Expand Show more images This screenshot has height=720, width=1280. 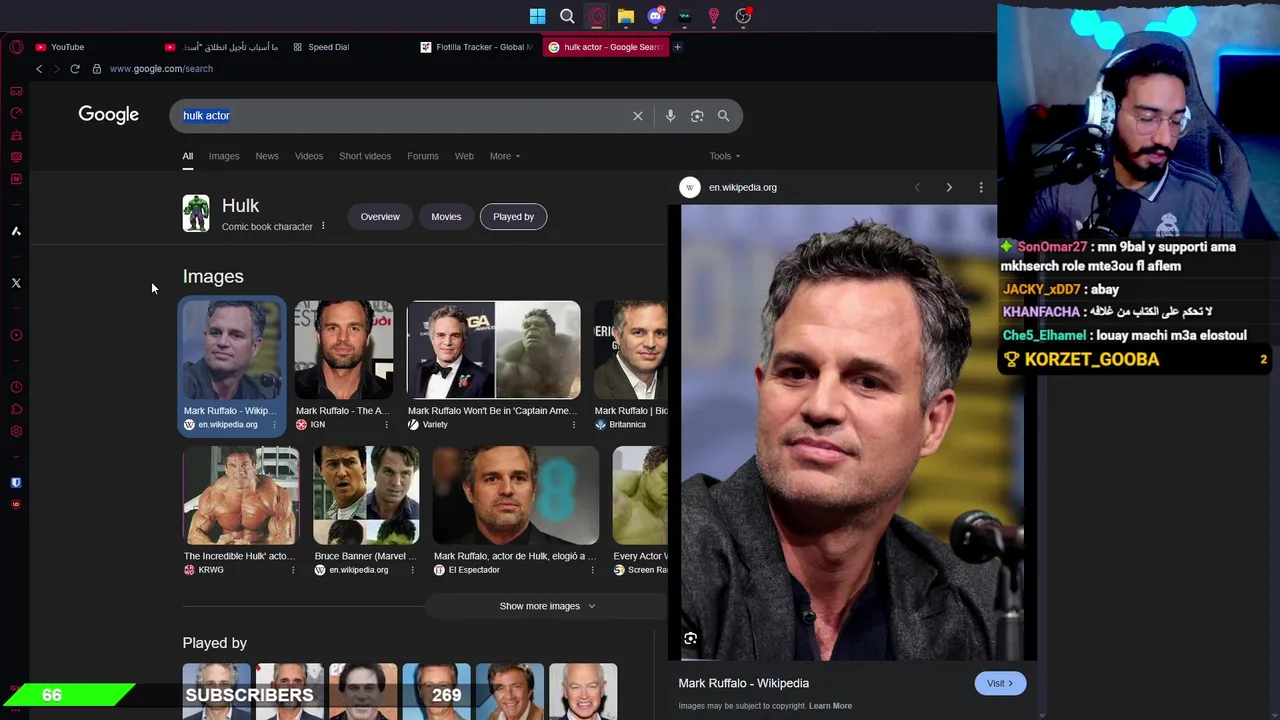[x=547, y=606]
